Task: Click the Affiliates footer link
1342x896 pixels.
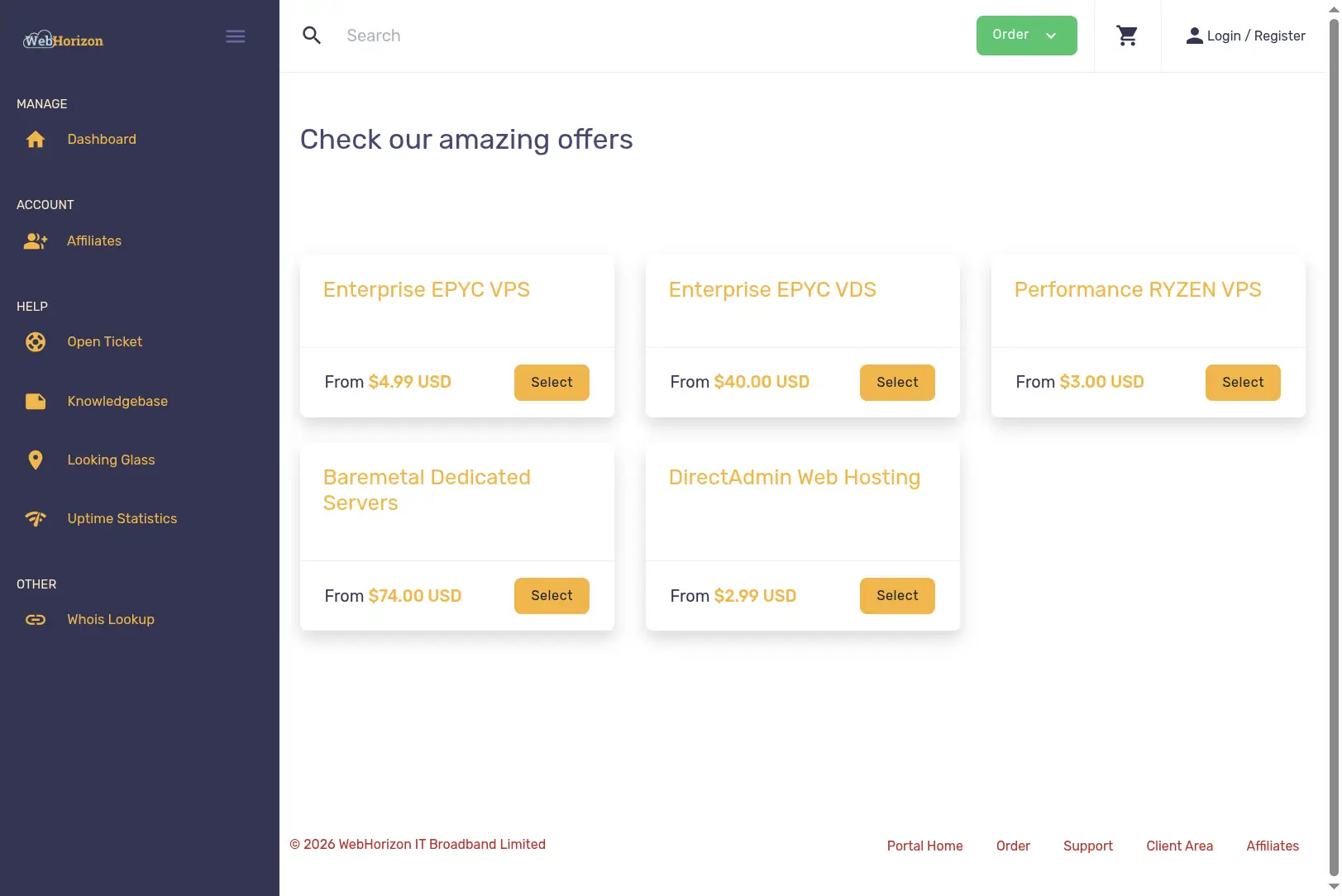Action: (1273, 846)
